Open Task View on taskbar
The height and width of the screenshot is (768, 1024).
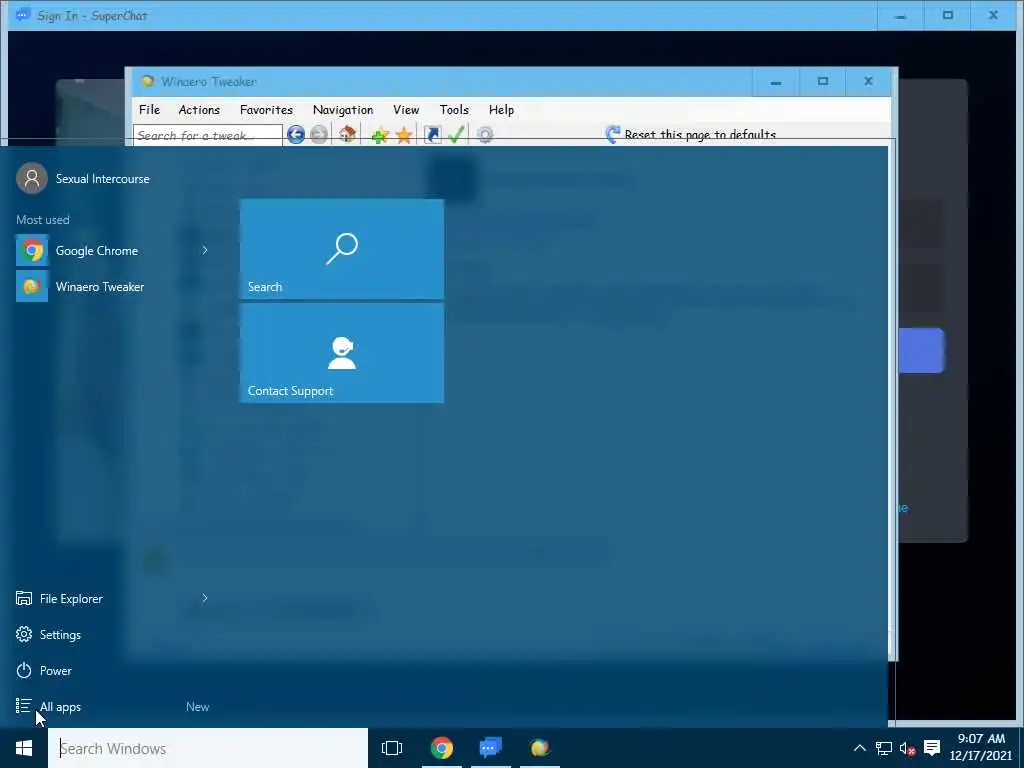pos(392,748)
